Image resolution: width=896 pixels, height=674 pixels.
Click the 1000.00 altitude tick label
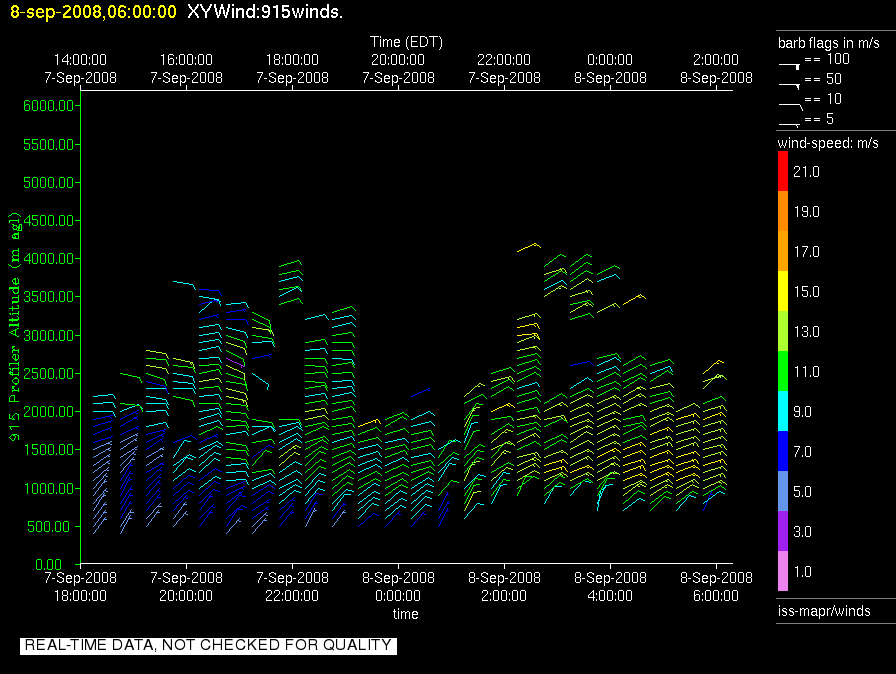tap(49, 488)
